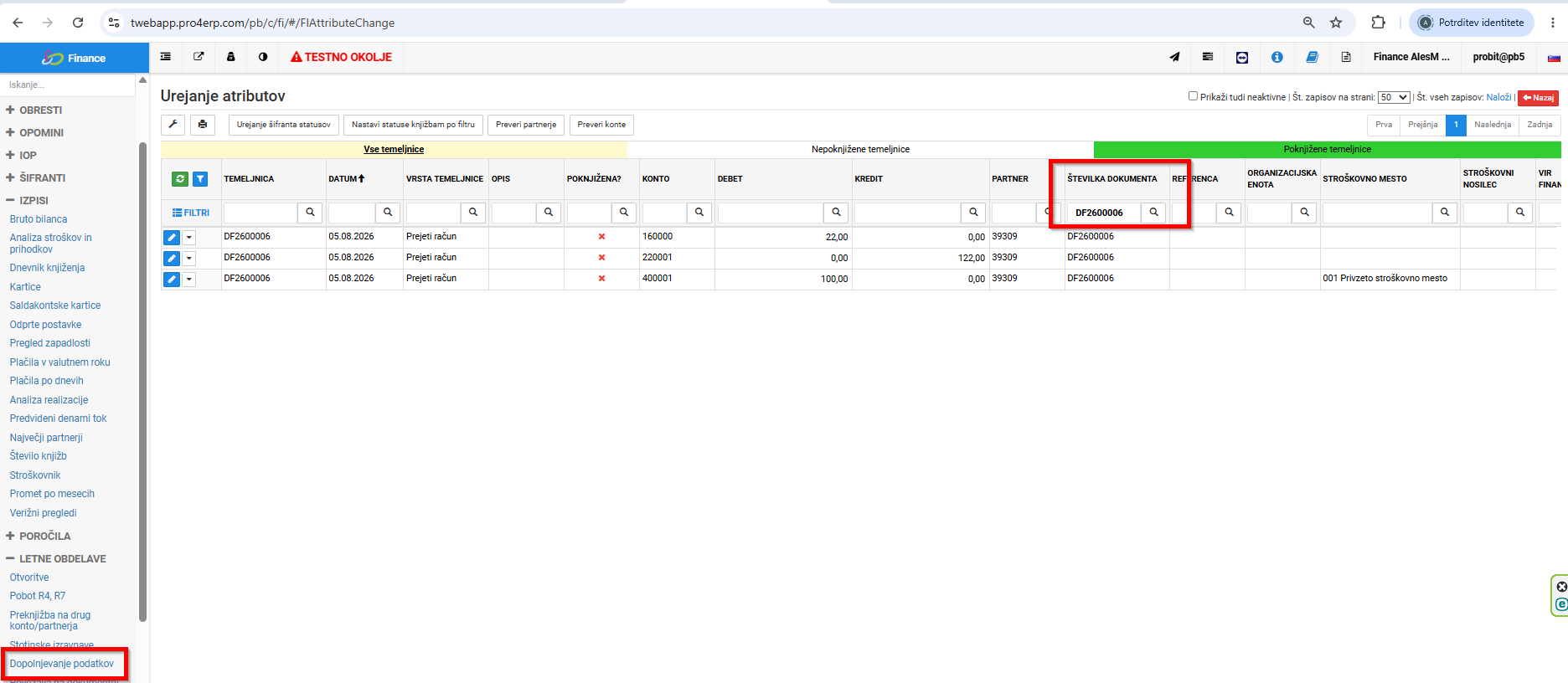Click the green refresh icon in table header
The height and width of the screenshot is (683, 1568).
pyautogui.click(x=180, y=179)
